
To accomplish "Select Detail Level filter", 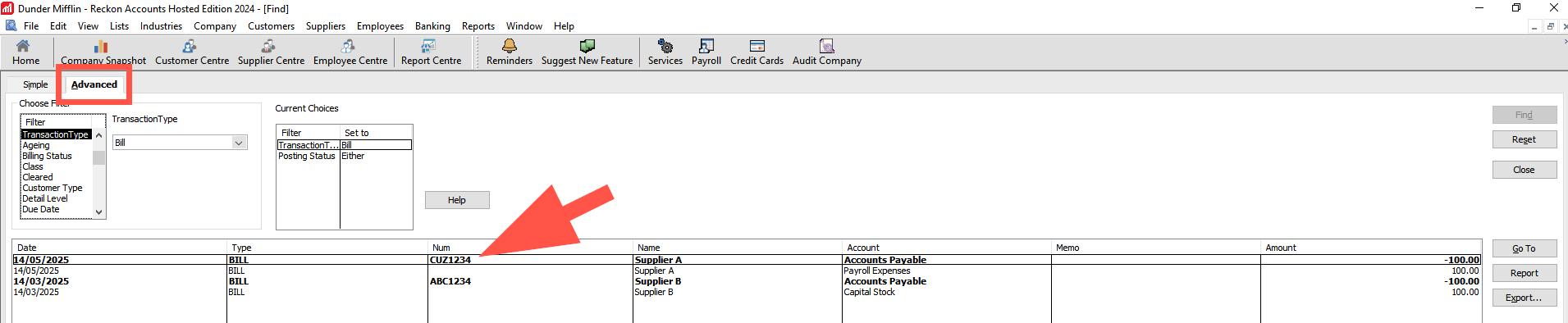I will (45, 198).
